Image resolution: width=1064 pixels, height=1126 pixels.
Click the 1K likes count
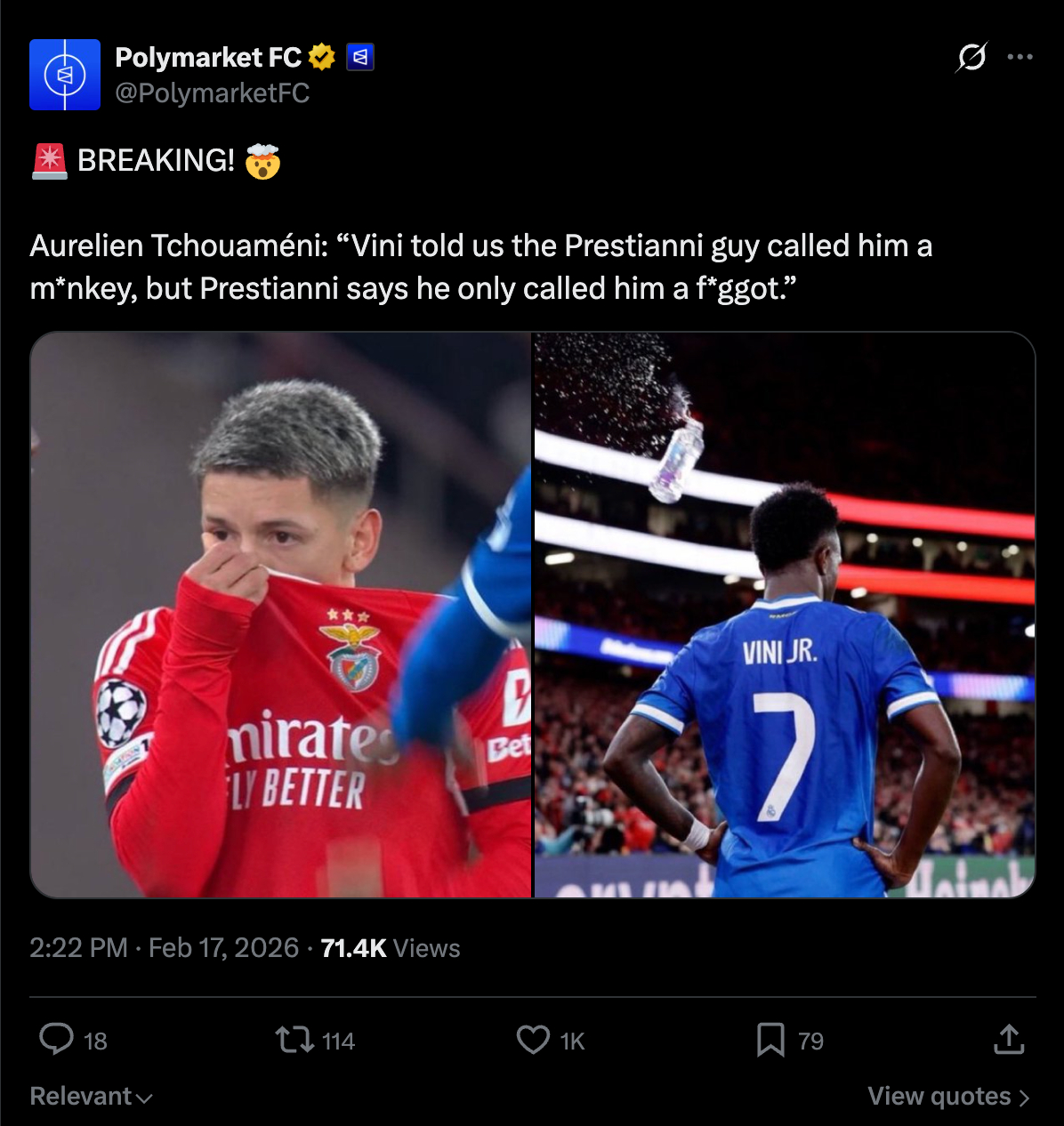tap(572, 1041)
